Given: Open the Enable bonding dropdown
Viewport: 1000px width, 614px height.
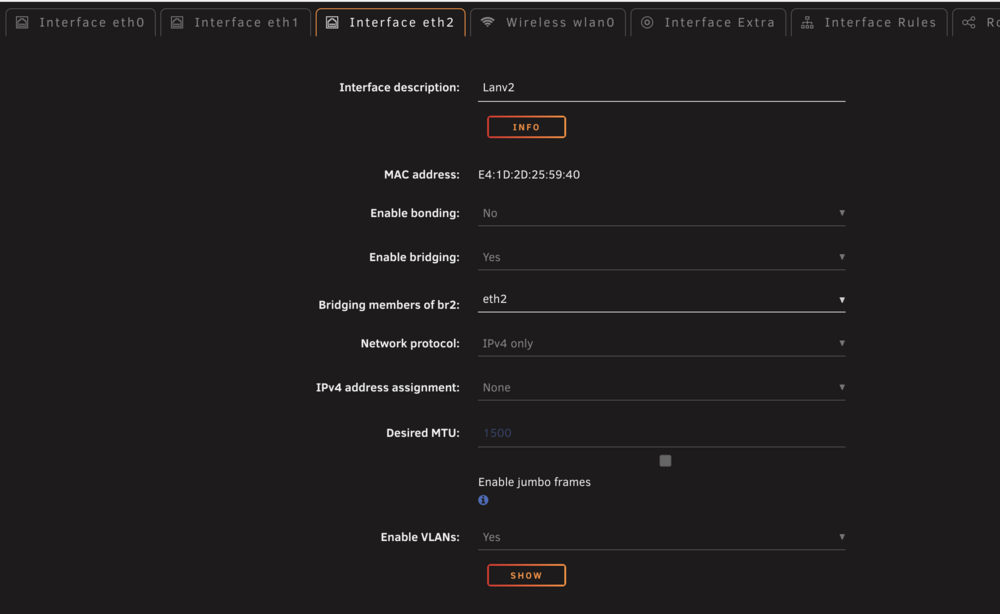Looking at the screenshot, I should (x=661, y=213).
